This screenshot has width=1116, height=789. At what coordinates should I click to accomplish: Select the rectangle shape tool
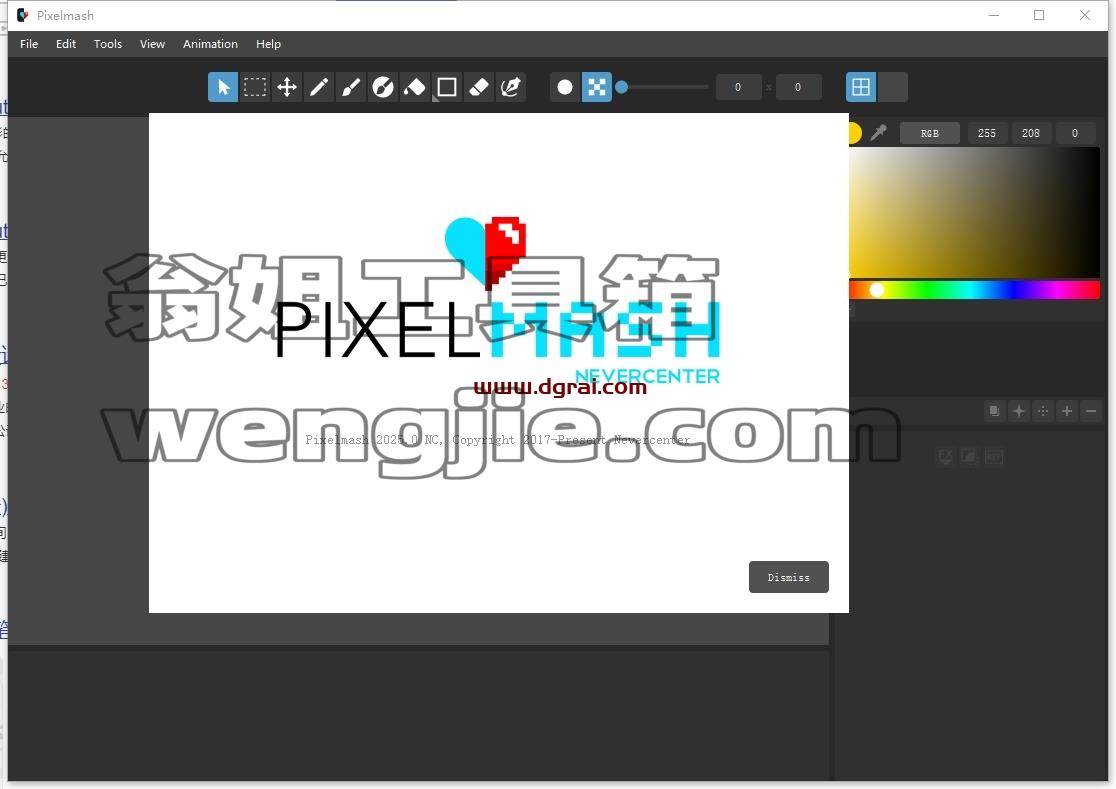click(x=447, y=87)
